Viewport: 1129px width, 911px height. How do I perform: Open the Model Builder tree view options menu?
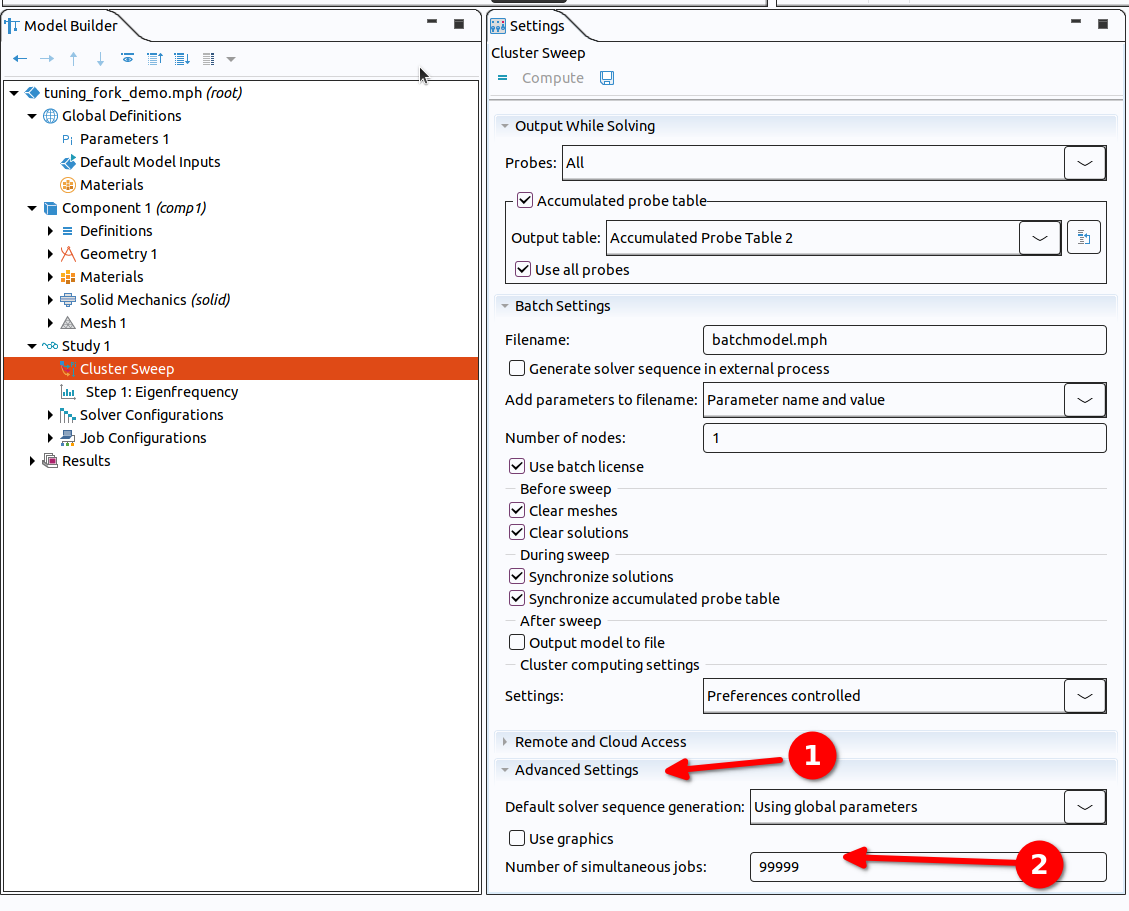(x=230, y=59)
